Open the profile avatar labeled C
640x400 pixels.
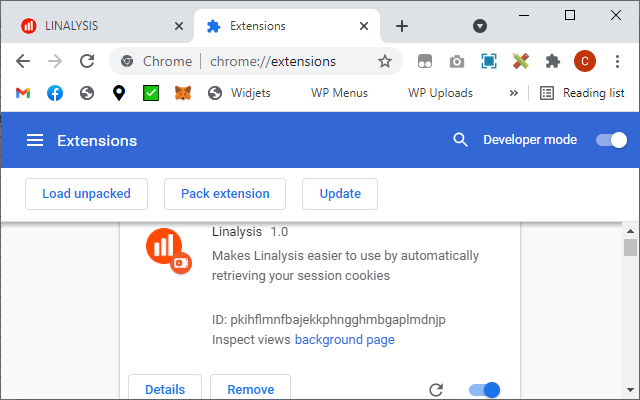(x=585, y=61)
